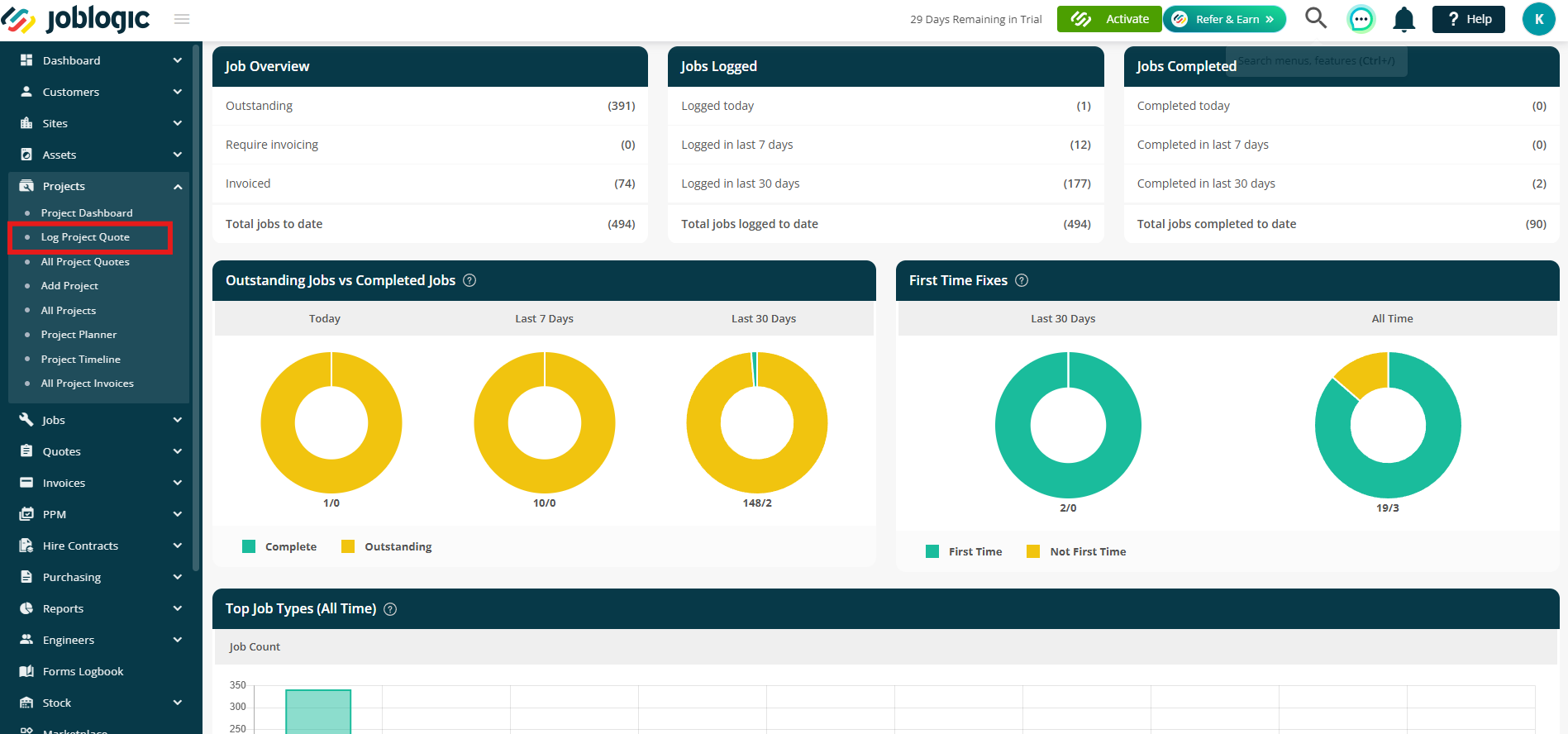The height and width of the screenshot is (734, 1568).
Task: Expand the Customers menu chevron
Action: pos(178,92)
